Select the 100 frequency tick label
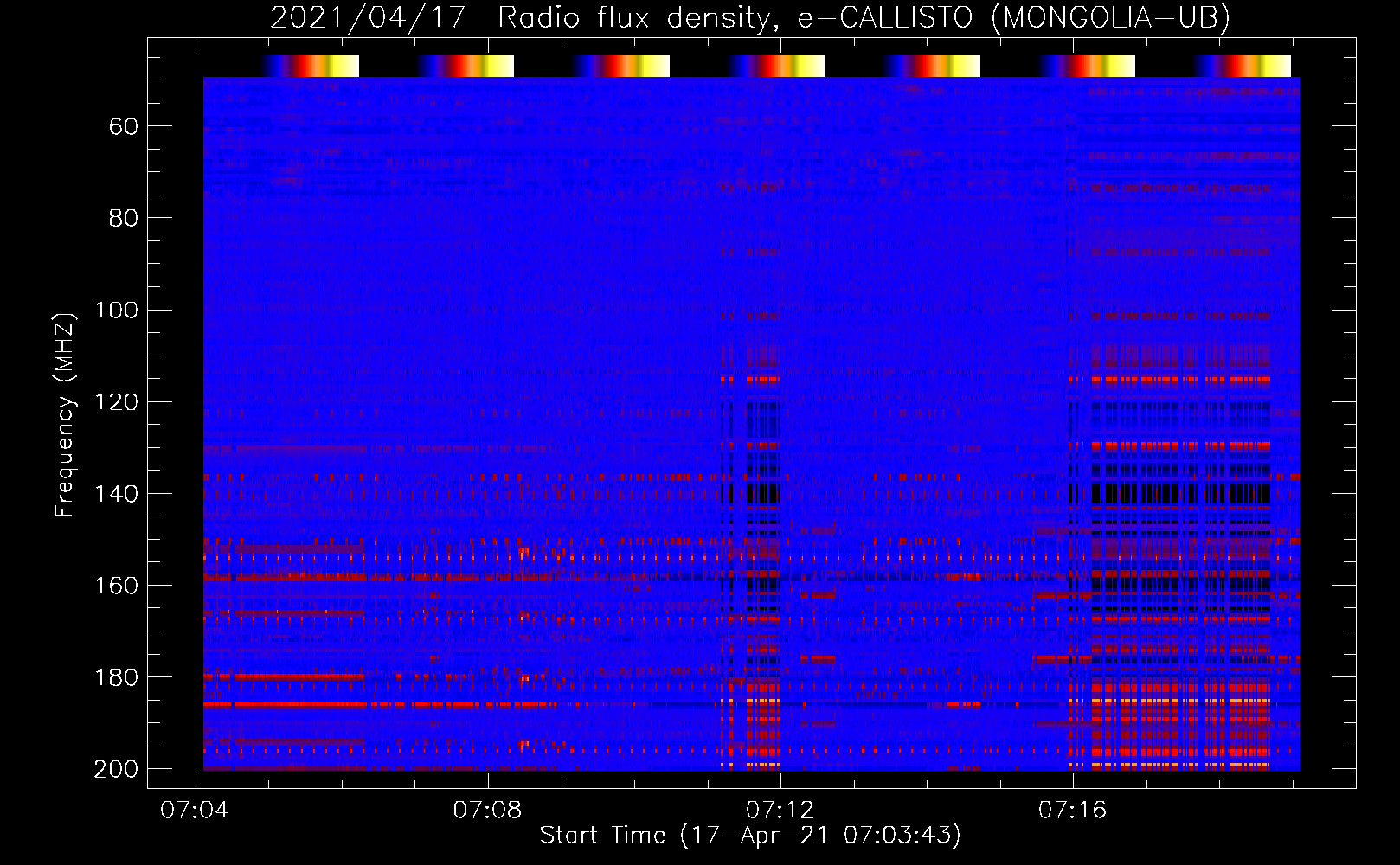 coord(116,311)
